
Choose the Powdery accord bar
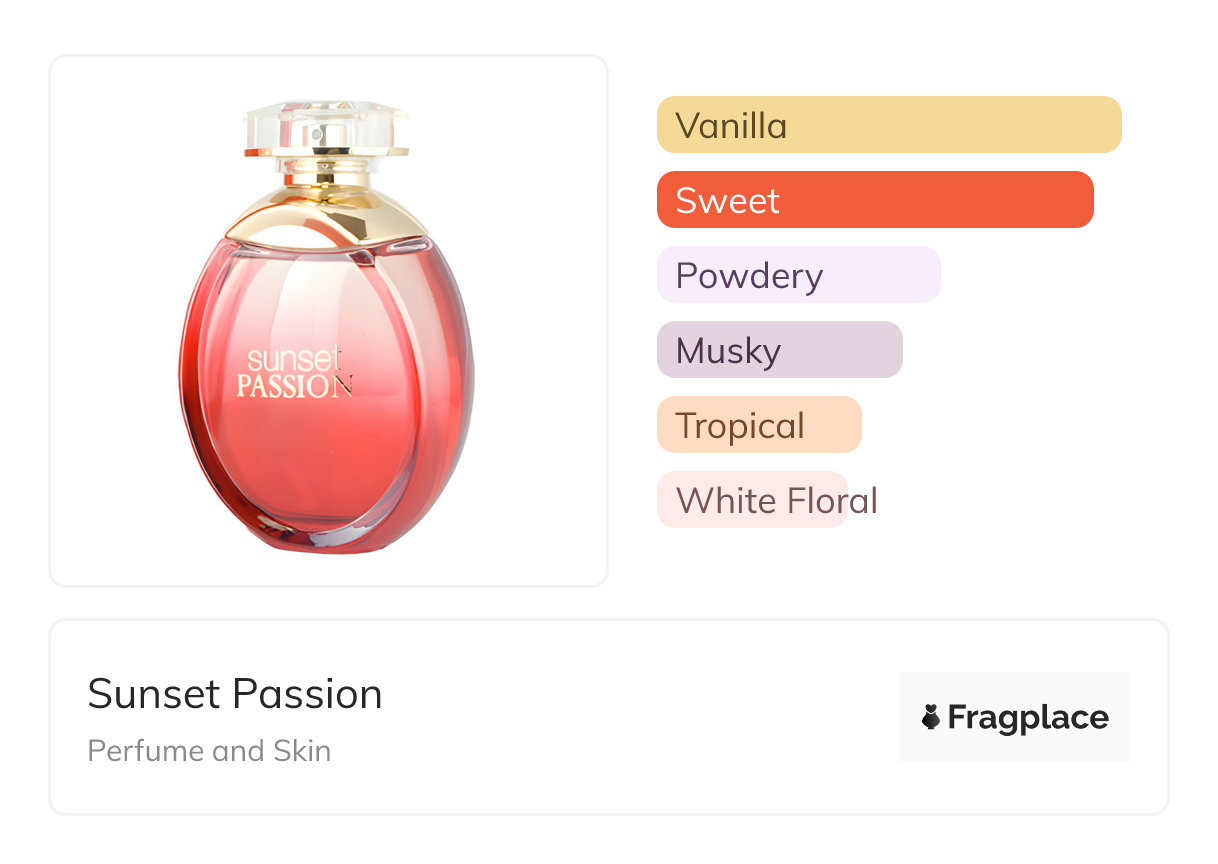pyautogui.click(x=798, y=275)
